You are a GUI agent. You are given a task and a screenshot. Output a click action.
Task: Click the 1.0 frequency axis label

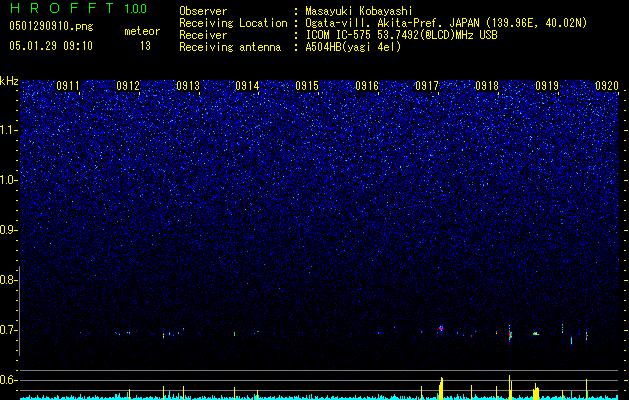pos(8,180)
